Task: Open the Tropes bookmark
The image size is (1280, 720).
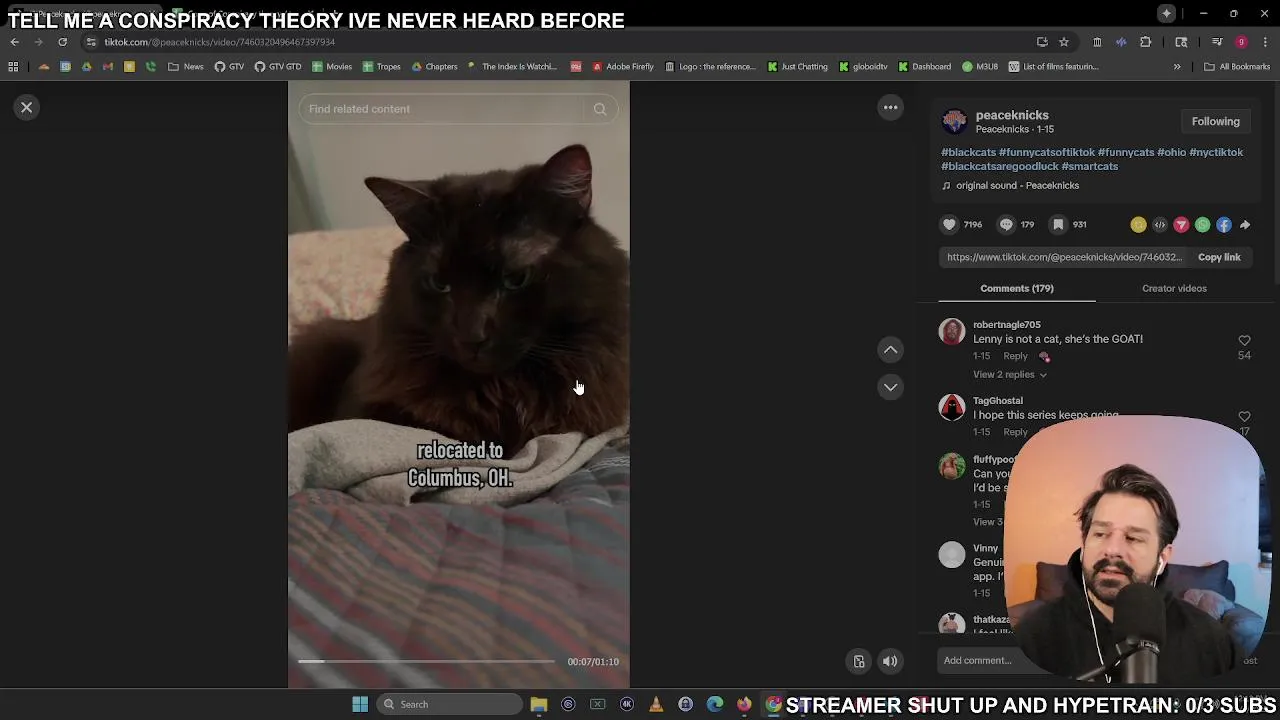Action: click(x=382, y=67)
